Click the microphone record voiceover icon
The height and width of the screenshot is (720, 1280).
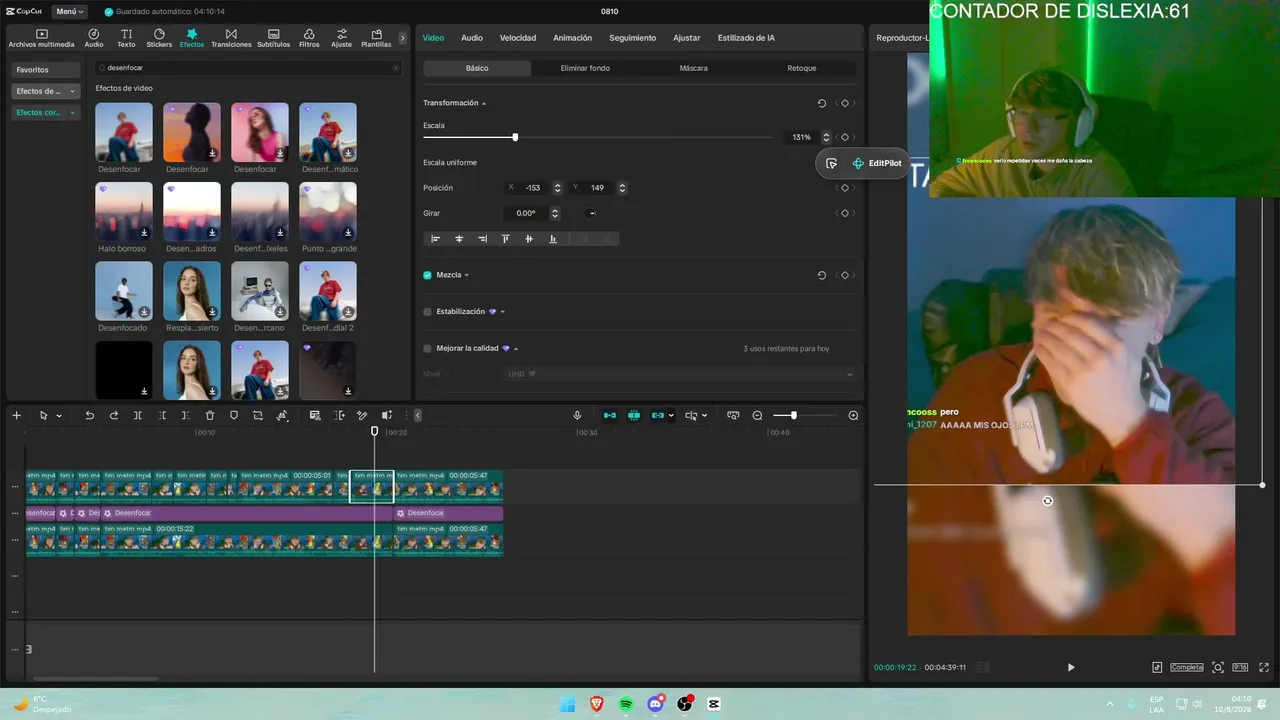click(577, 415)
